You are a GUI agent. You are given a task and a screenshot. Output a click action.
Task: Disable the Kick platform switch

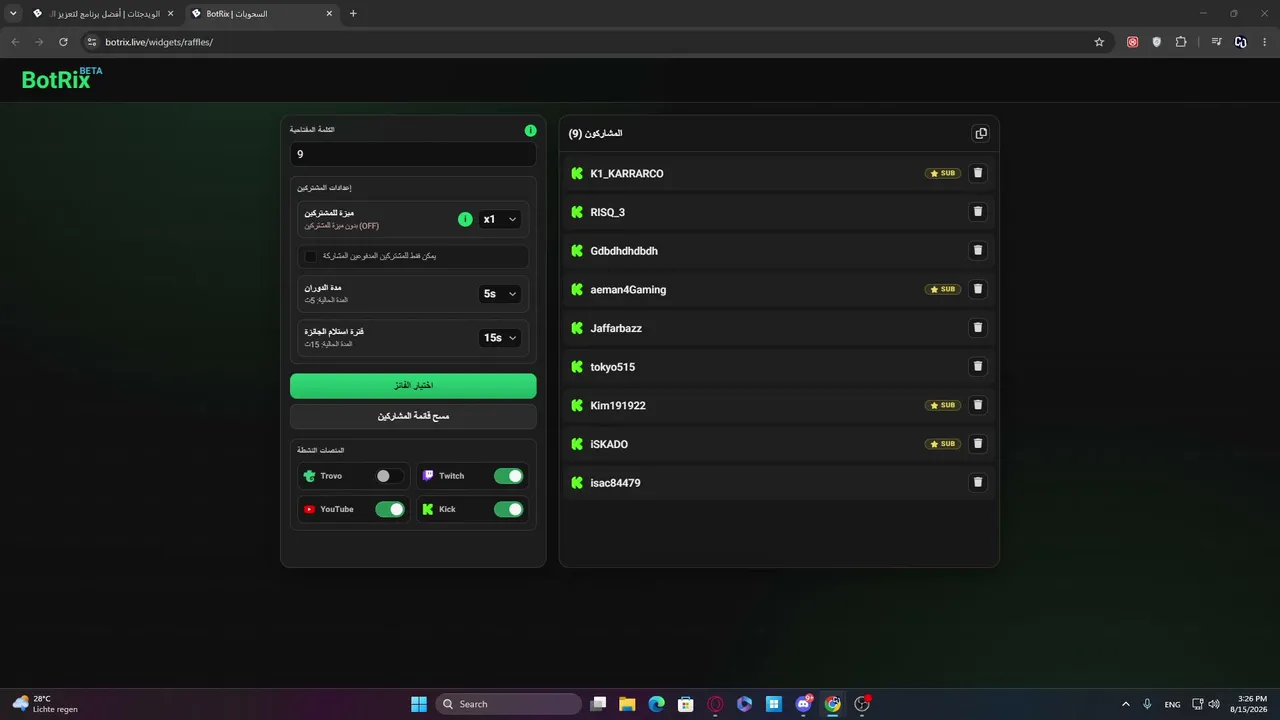pyautogui.click(x=508, y=509)
